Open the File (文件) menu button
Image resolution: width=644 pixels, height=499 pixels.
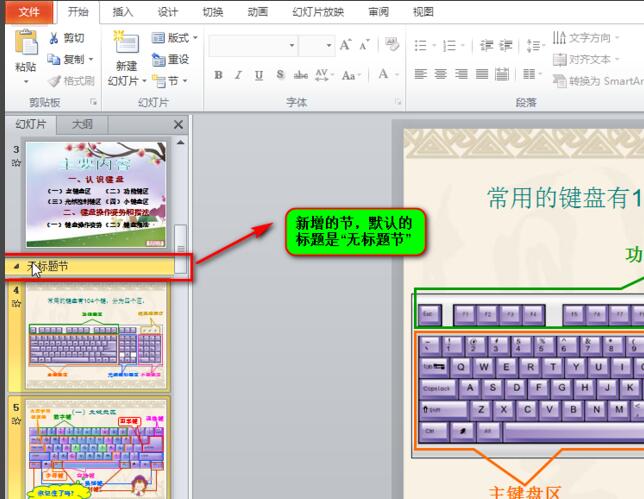pos(29,12)
